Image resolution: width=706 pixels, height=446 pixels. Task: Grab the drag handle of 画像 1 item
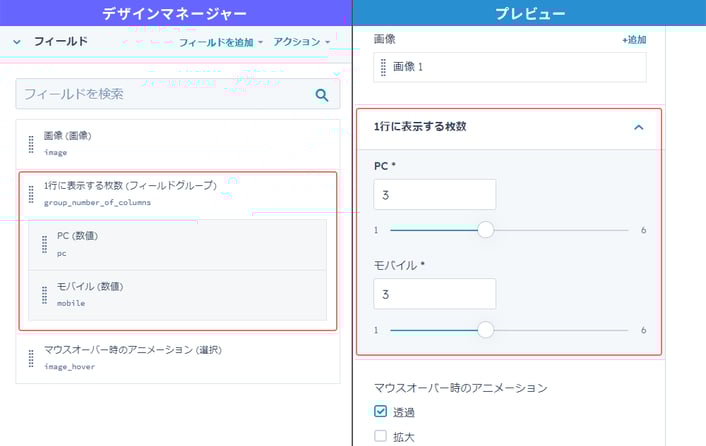pyautogui.click(x=383, y=67)
